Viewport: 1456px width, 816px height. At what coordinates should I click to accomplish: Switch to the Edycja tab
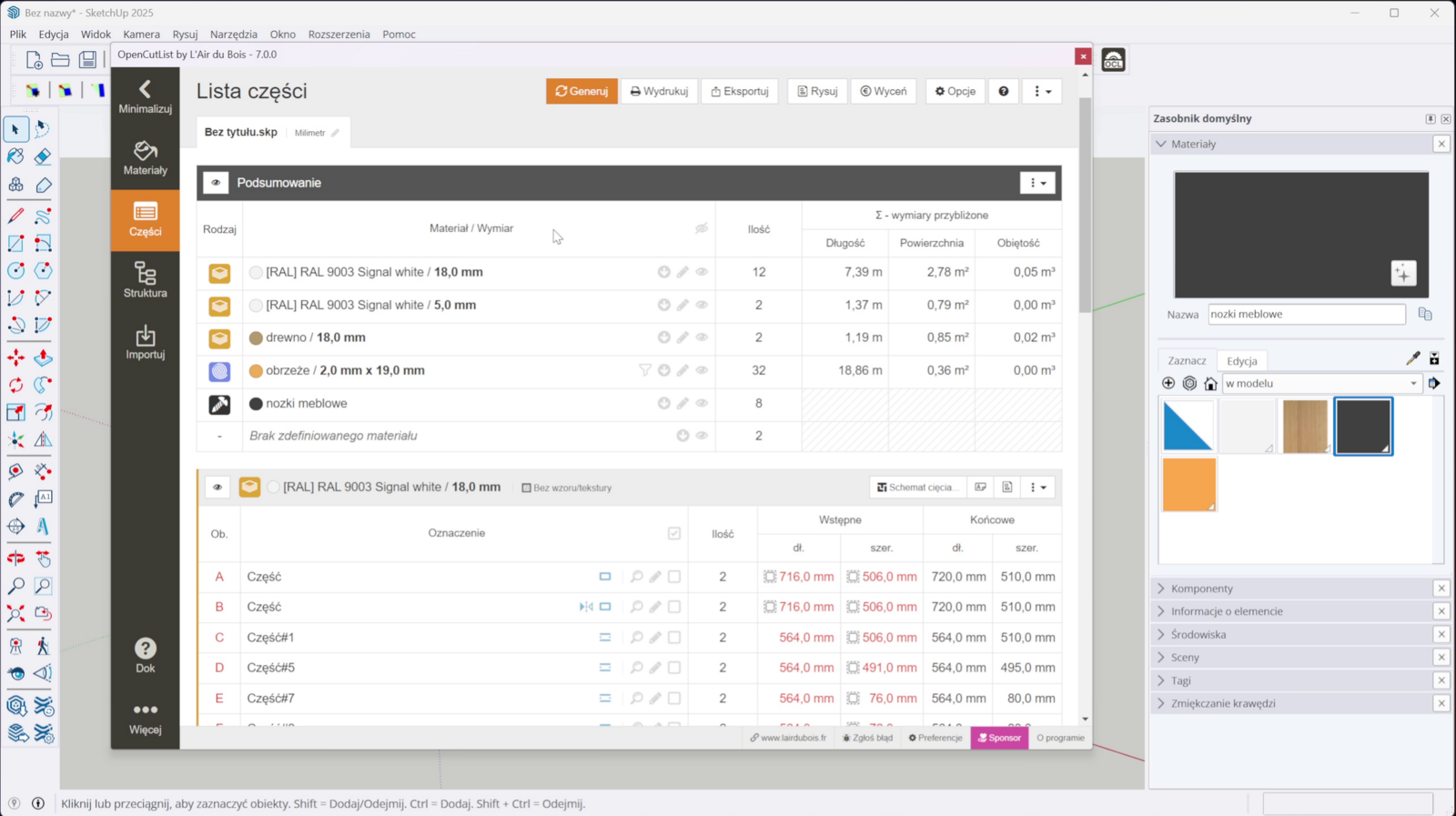(1241, 360)
